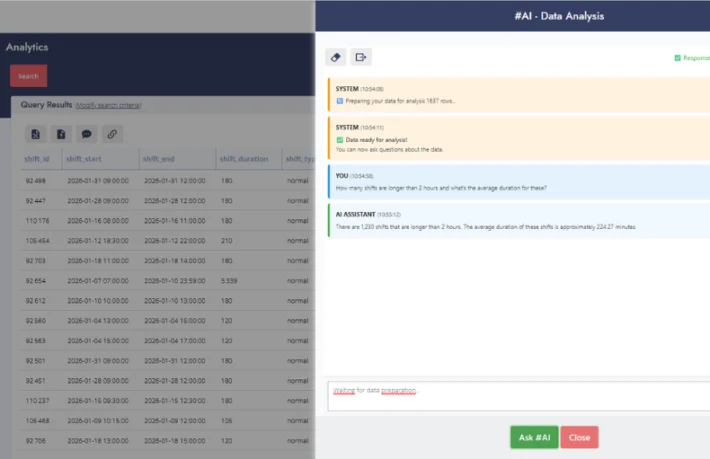710x459 pixels.
Task: Click the 5 339 duration value
Action: tap(229, 281)
